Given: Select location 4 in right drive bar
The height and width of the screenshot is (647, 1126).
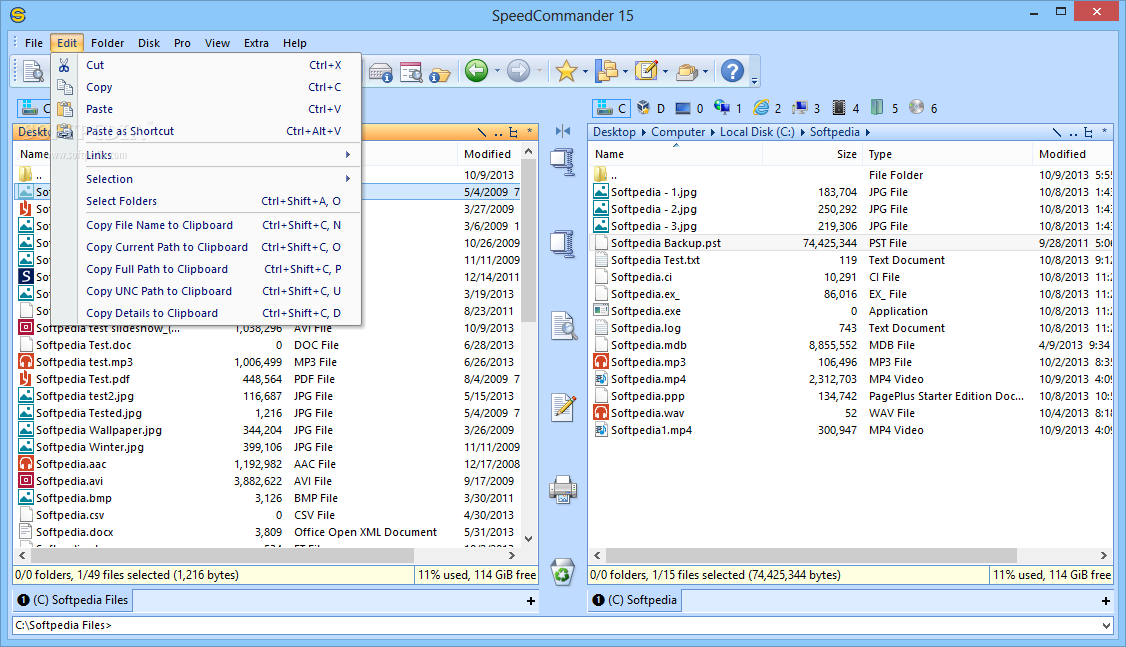Looking at the screenshot, I should [x=846, y=108].
